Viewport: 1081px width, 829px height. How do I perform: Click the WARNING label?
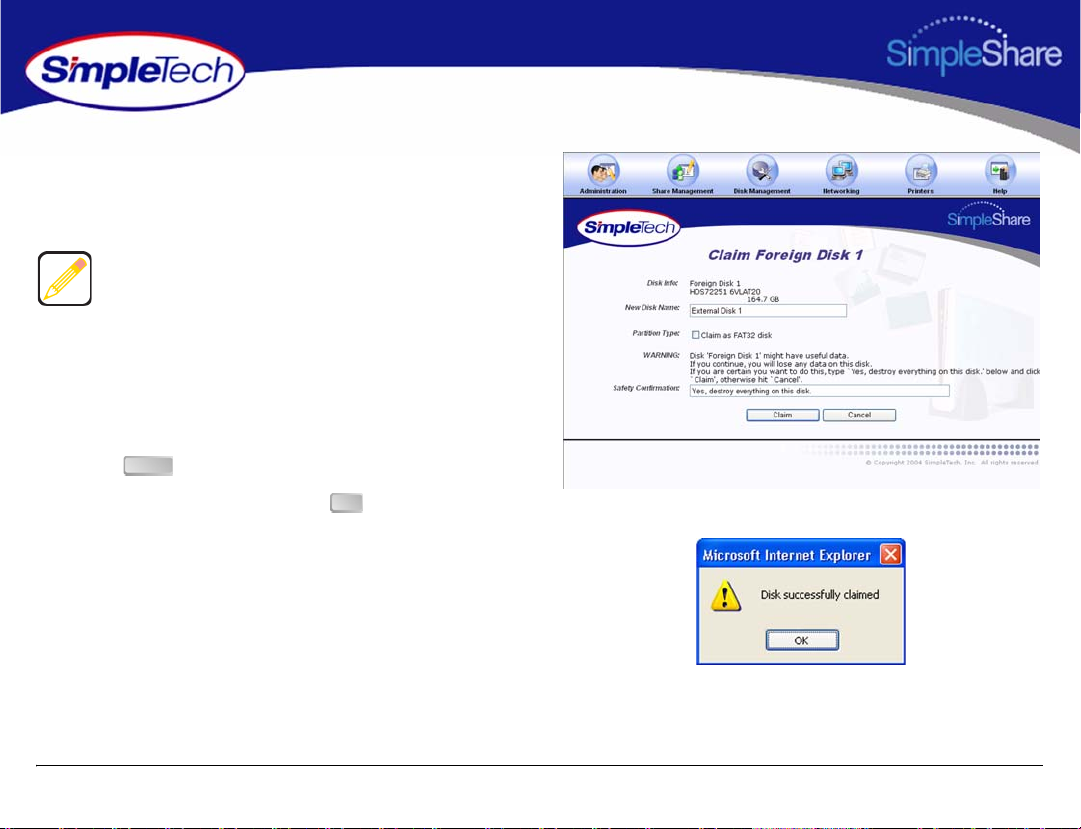(x=660, y=355)
